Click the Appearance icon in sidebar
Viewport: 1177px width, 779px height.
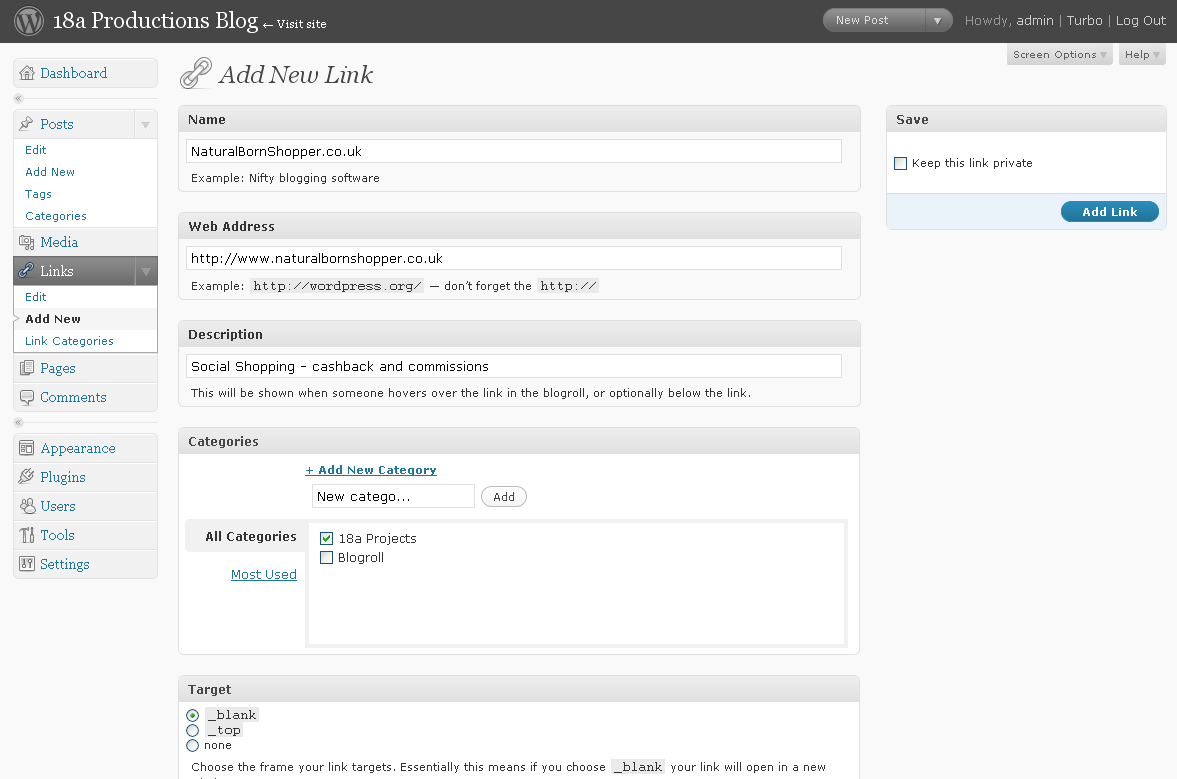tap(27, 448)
